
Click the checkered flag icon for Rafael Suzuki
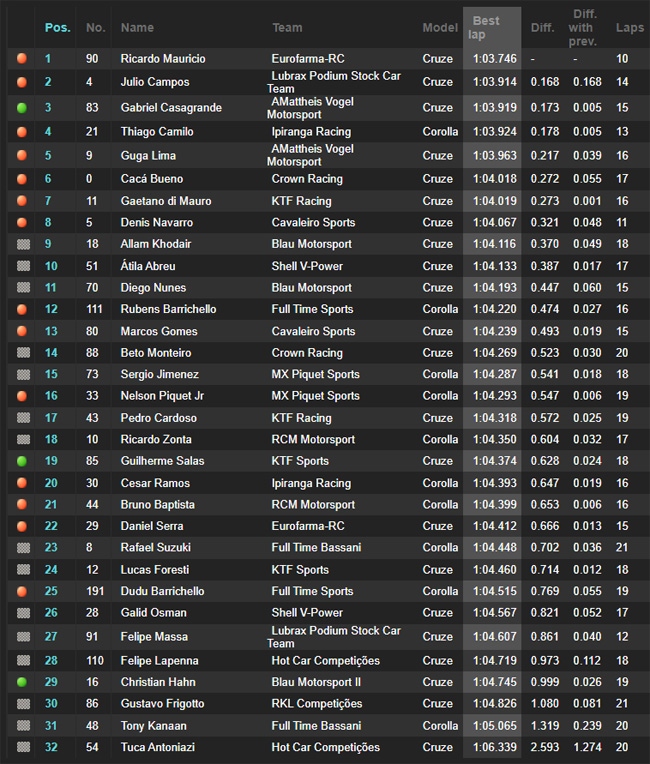click(23, 548)
